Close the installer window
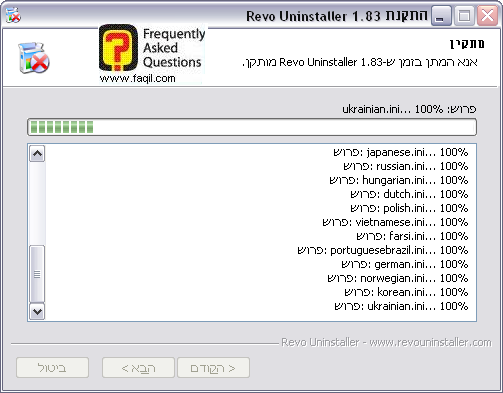The height and width of the screenshot is (393, 503). pyautogui.click(x=487, y=16)
